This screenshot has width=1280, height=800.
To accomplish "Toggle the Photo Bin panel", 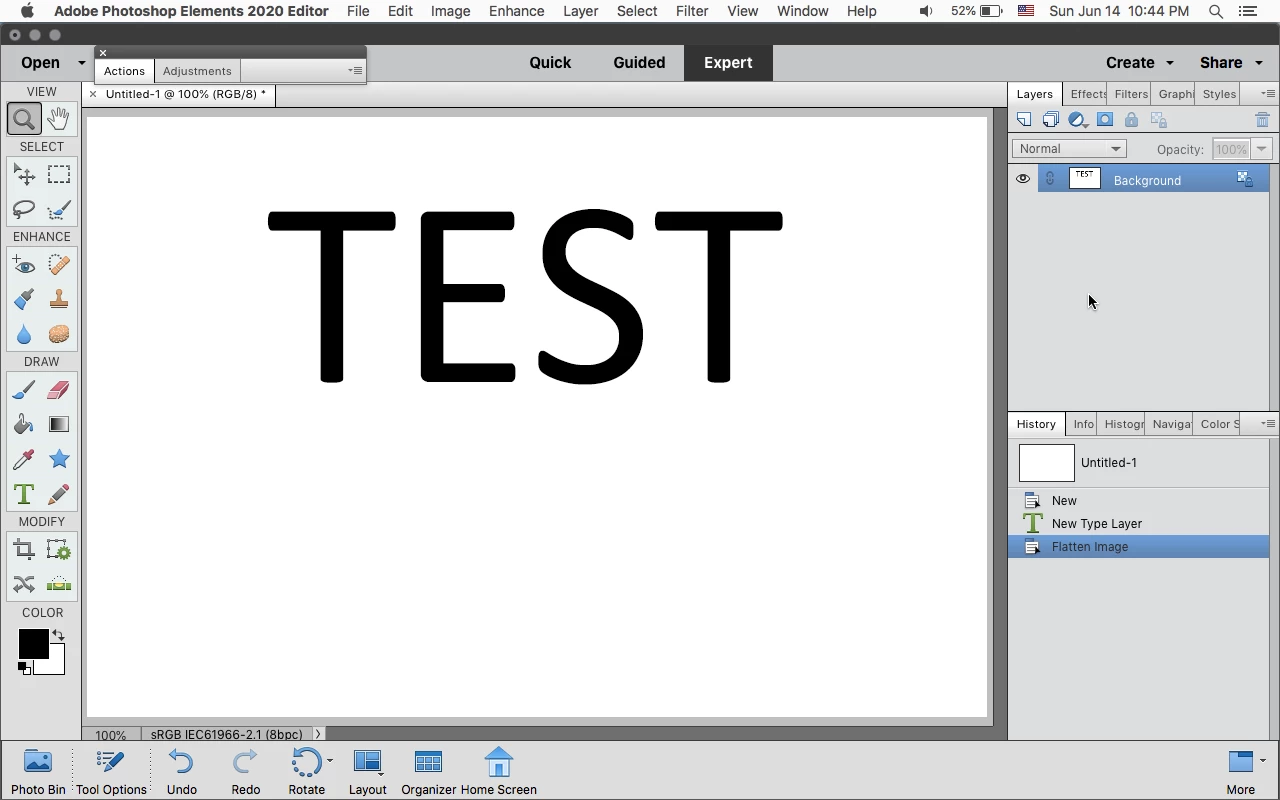I will tap(38, 771).
